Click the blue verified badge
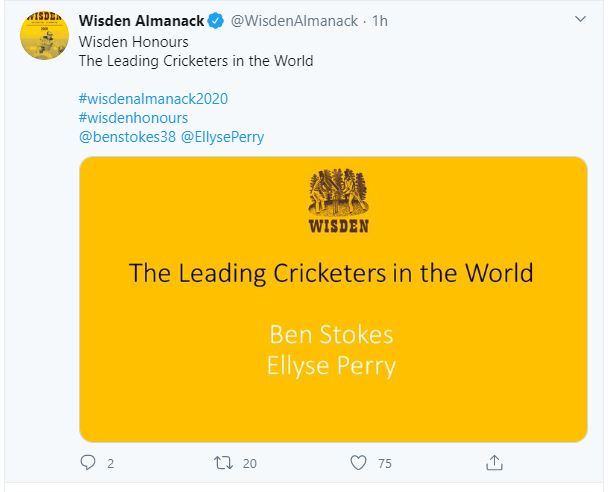This screenshot has height=492, width=613. click(x=215, y=21)
